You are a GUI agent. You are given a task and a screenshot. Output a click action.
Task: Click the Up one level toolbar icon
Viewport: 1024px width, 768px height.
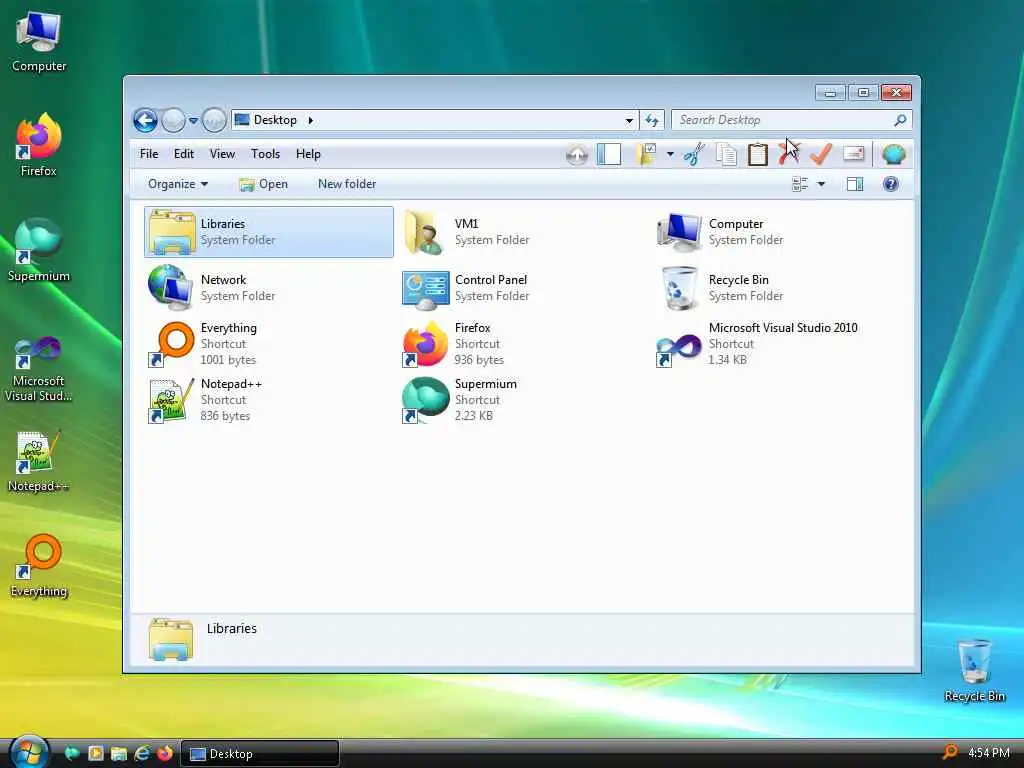577,155
